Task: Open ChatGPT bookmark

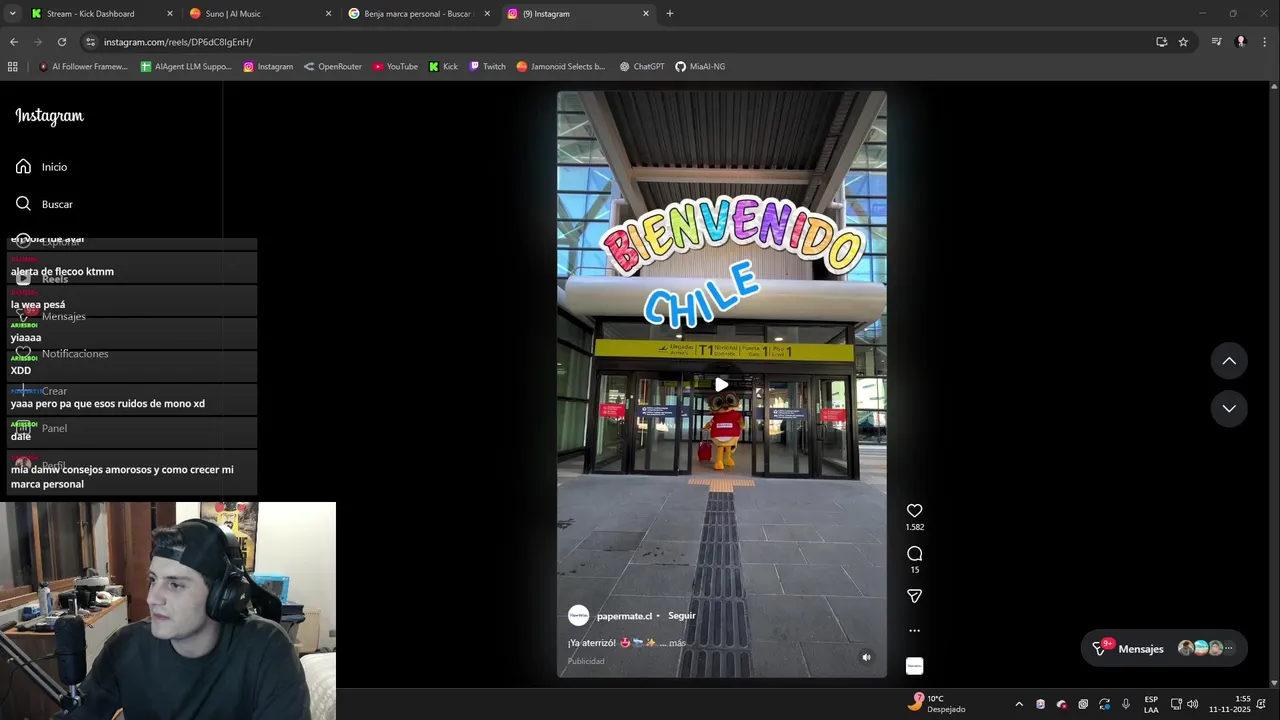Action: tap(641, 67)
